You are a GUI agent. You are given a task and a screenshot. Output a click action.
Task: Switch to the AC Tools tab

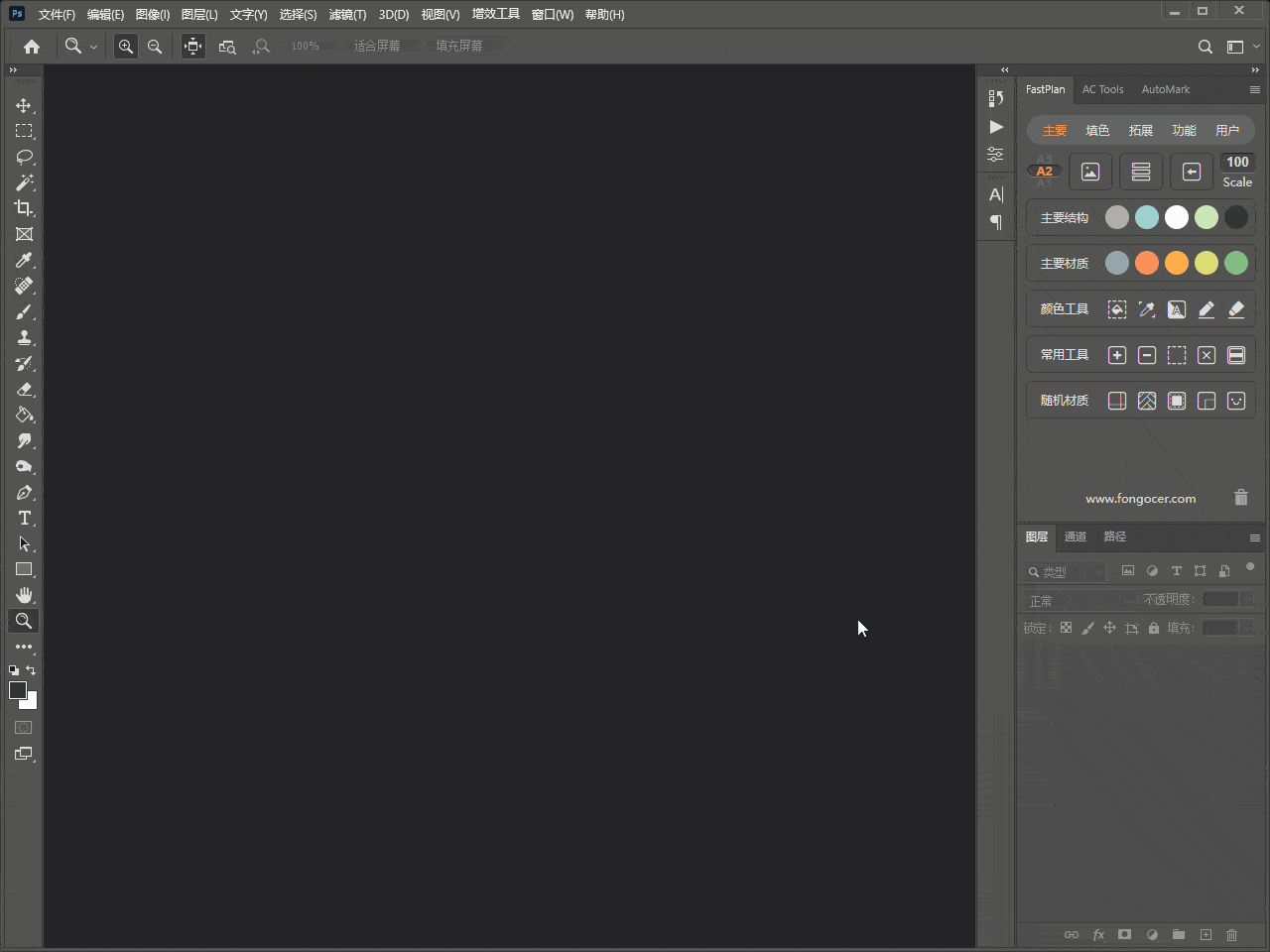point(1102,89)
